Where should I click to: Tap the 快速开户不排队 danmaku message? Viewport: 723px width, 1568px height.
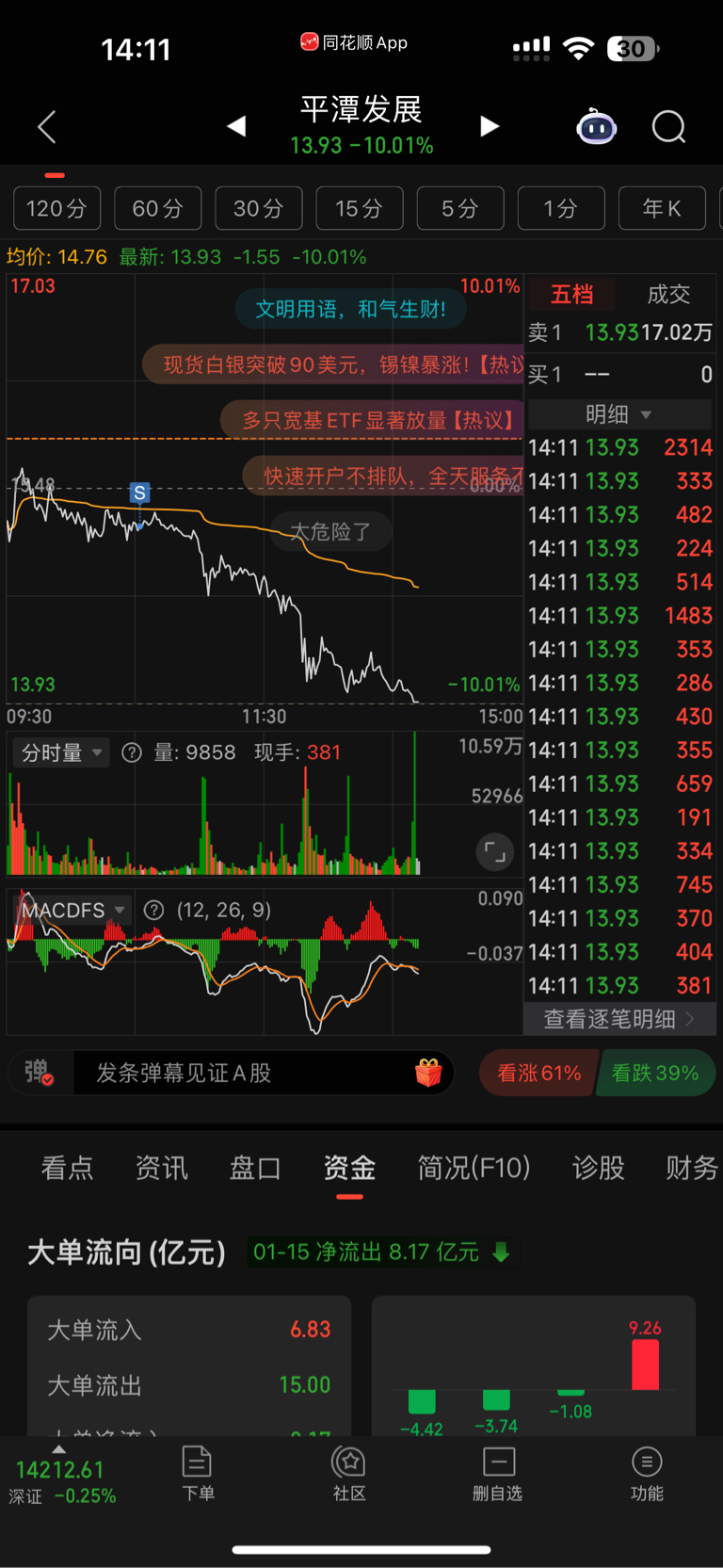(x=383, y=476)
